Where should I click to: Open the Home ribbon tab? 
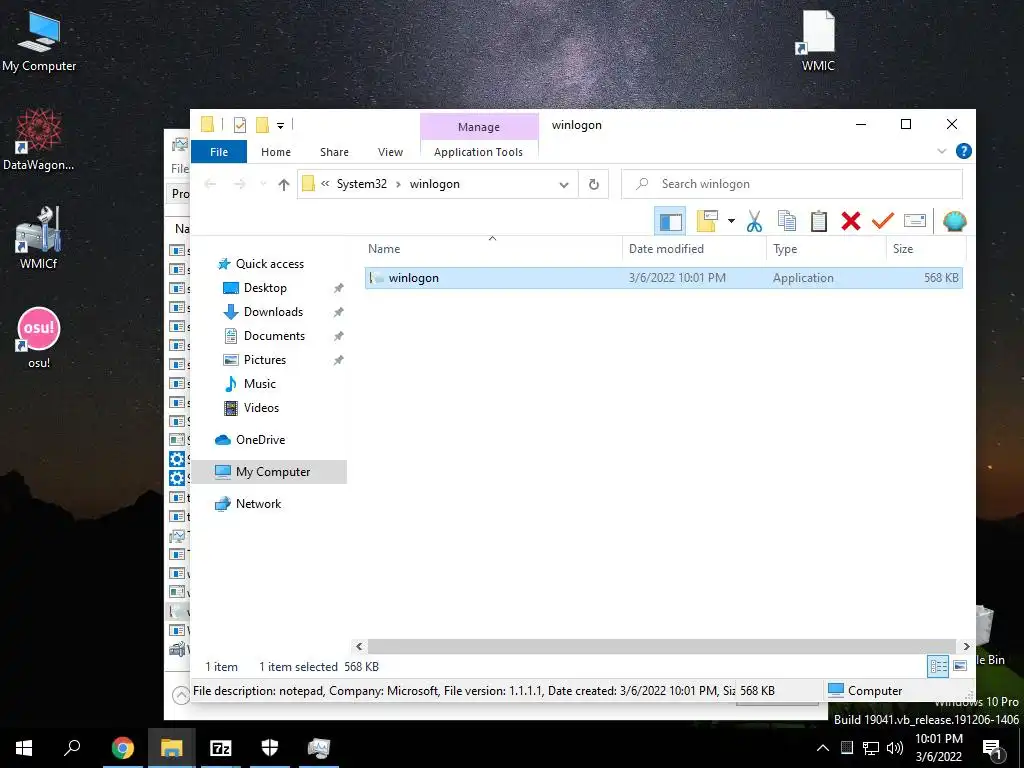click(276, 152)
